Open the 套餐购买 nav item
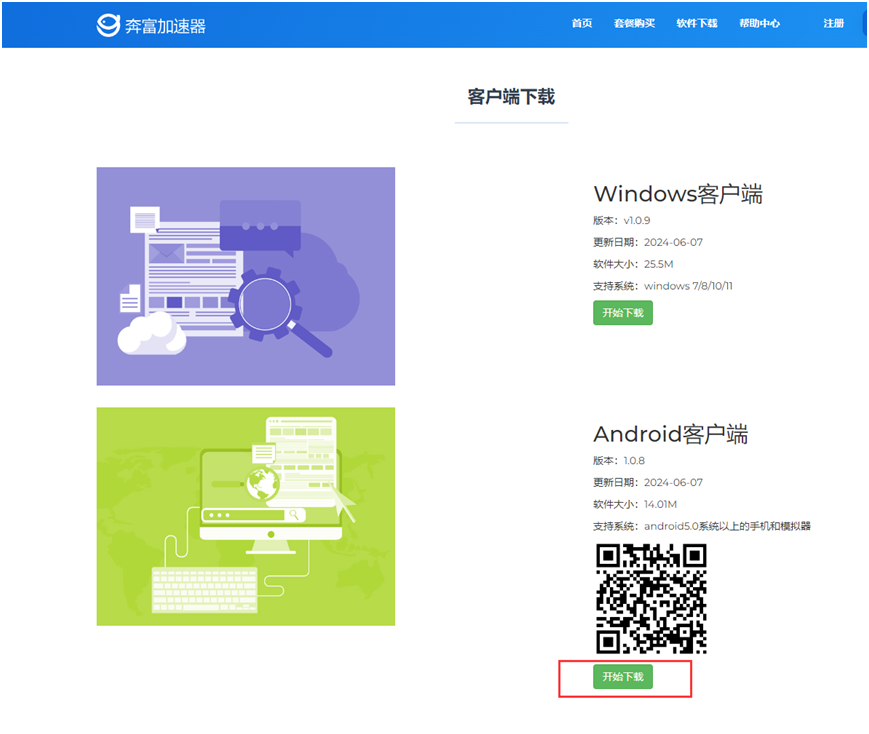The height and width of the screenshot is (734, 869). coord(634,23)
